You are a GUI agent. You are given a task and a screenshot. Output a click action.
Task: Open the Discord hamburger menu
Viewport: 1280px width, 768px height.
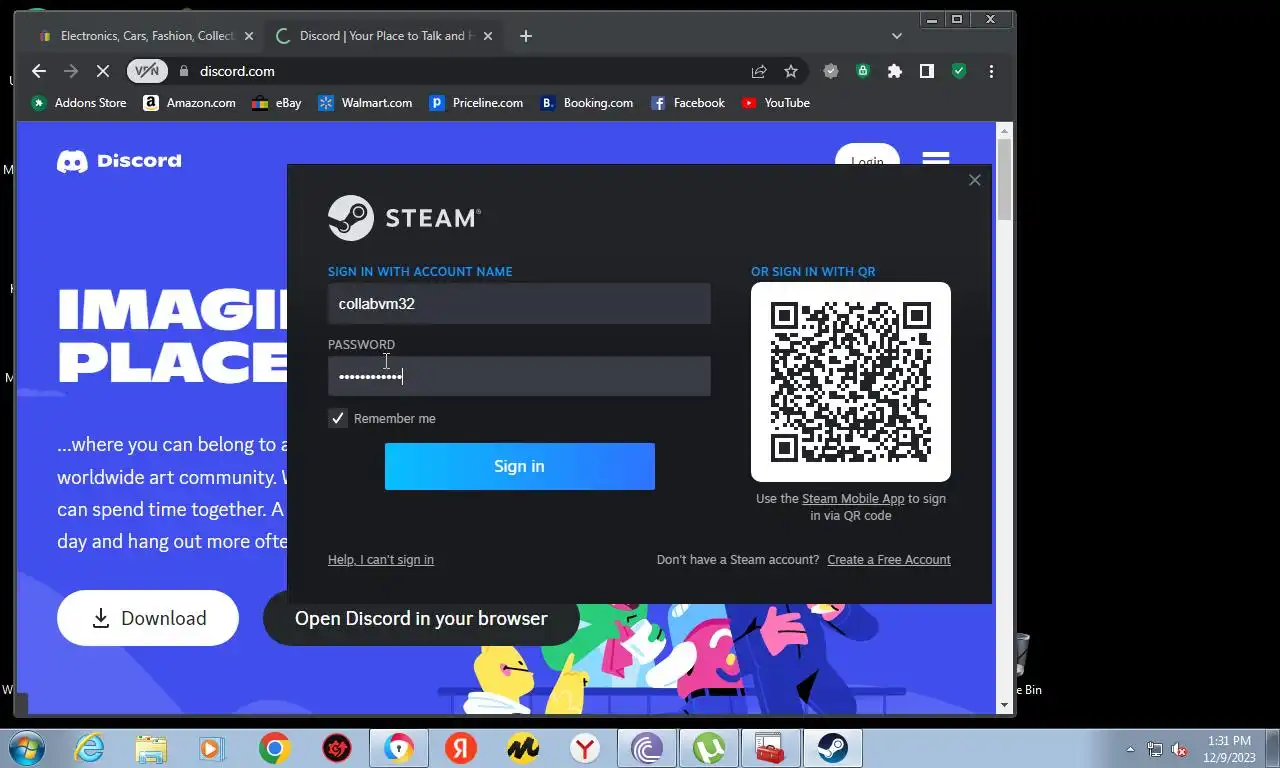click(x=936, y=159)
